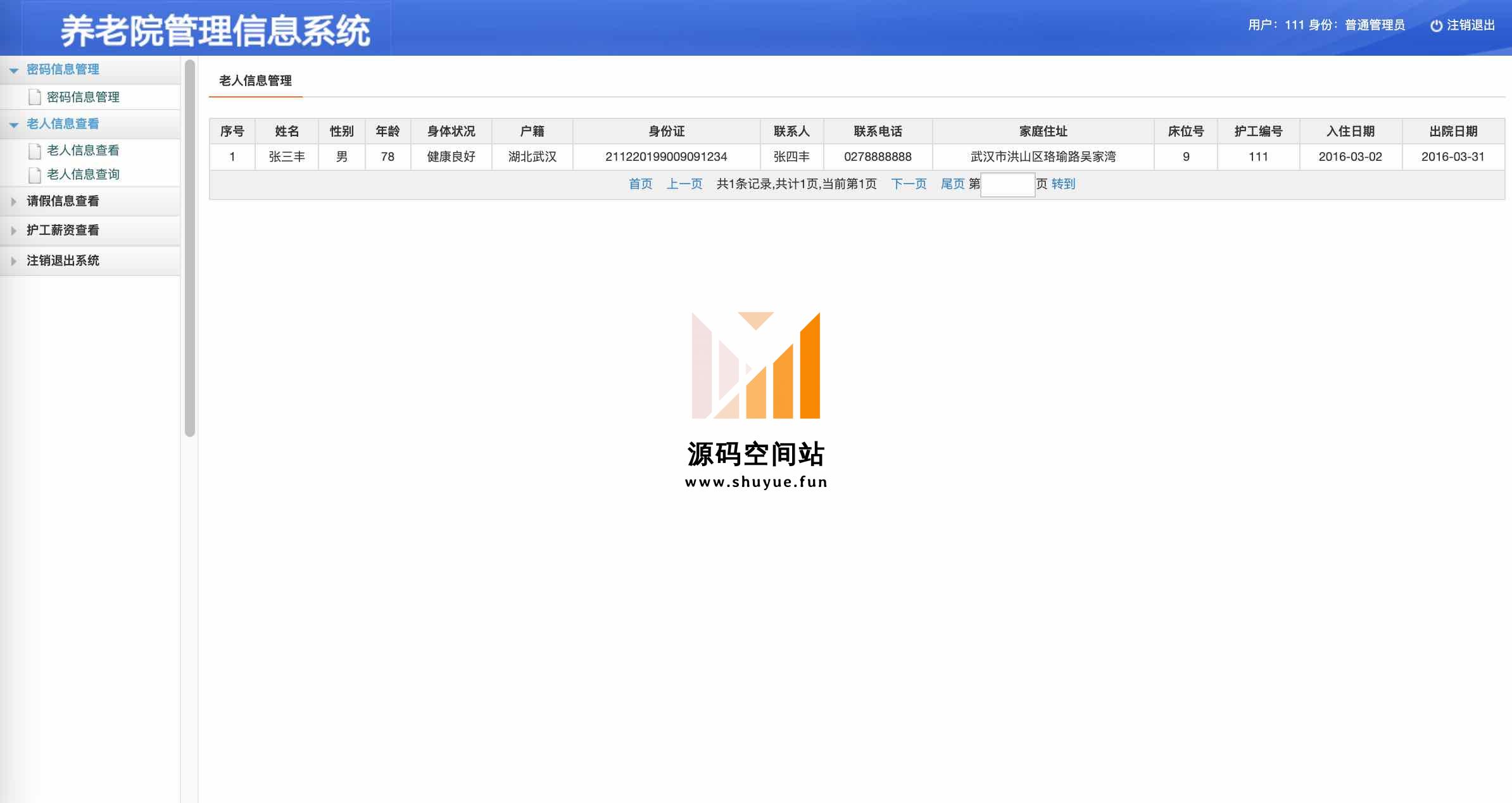Click the document icon next to 老人信息查看
This screenshot has width=1512, height=803.
35,151
